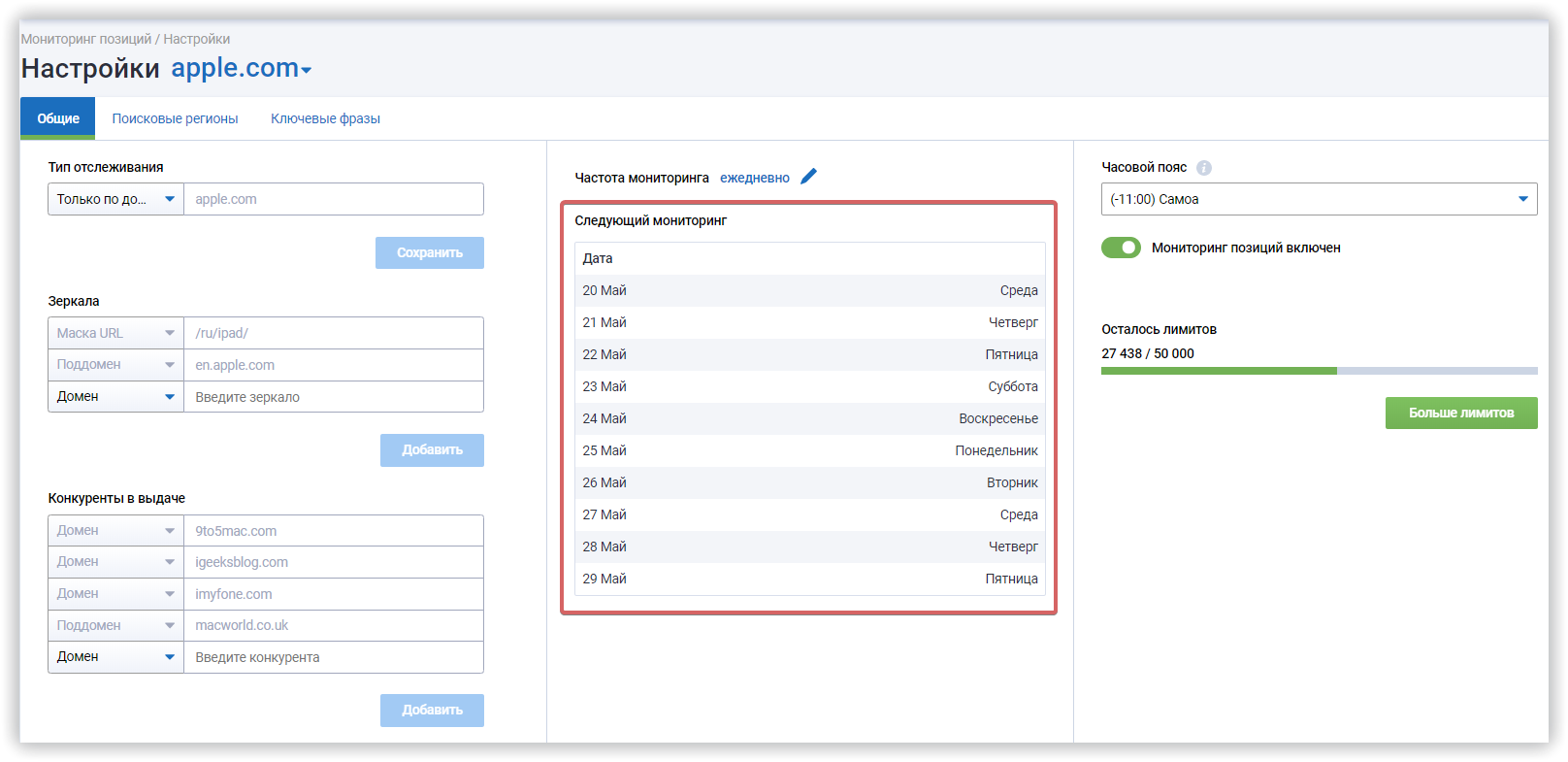Click the '23 Май' date row
1568x762 pixels.
click(x=810, y=386)
